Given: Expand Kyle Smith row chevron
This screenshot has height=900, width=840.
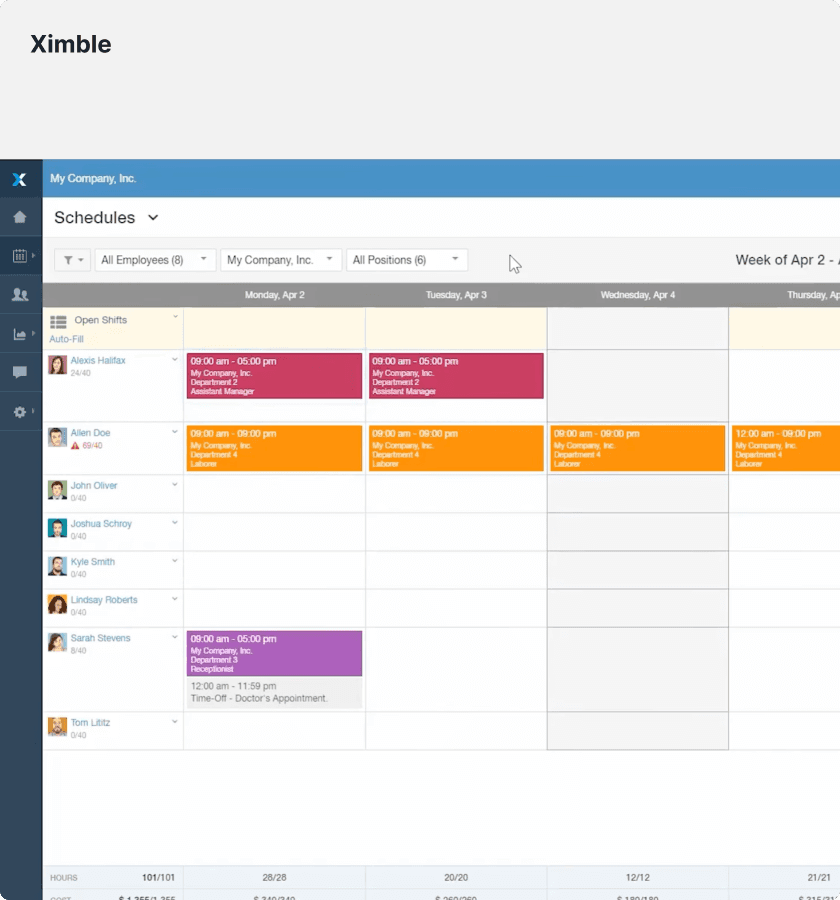Looking at the screenshot, I should (175, 561).
